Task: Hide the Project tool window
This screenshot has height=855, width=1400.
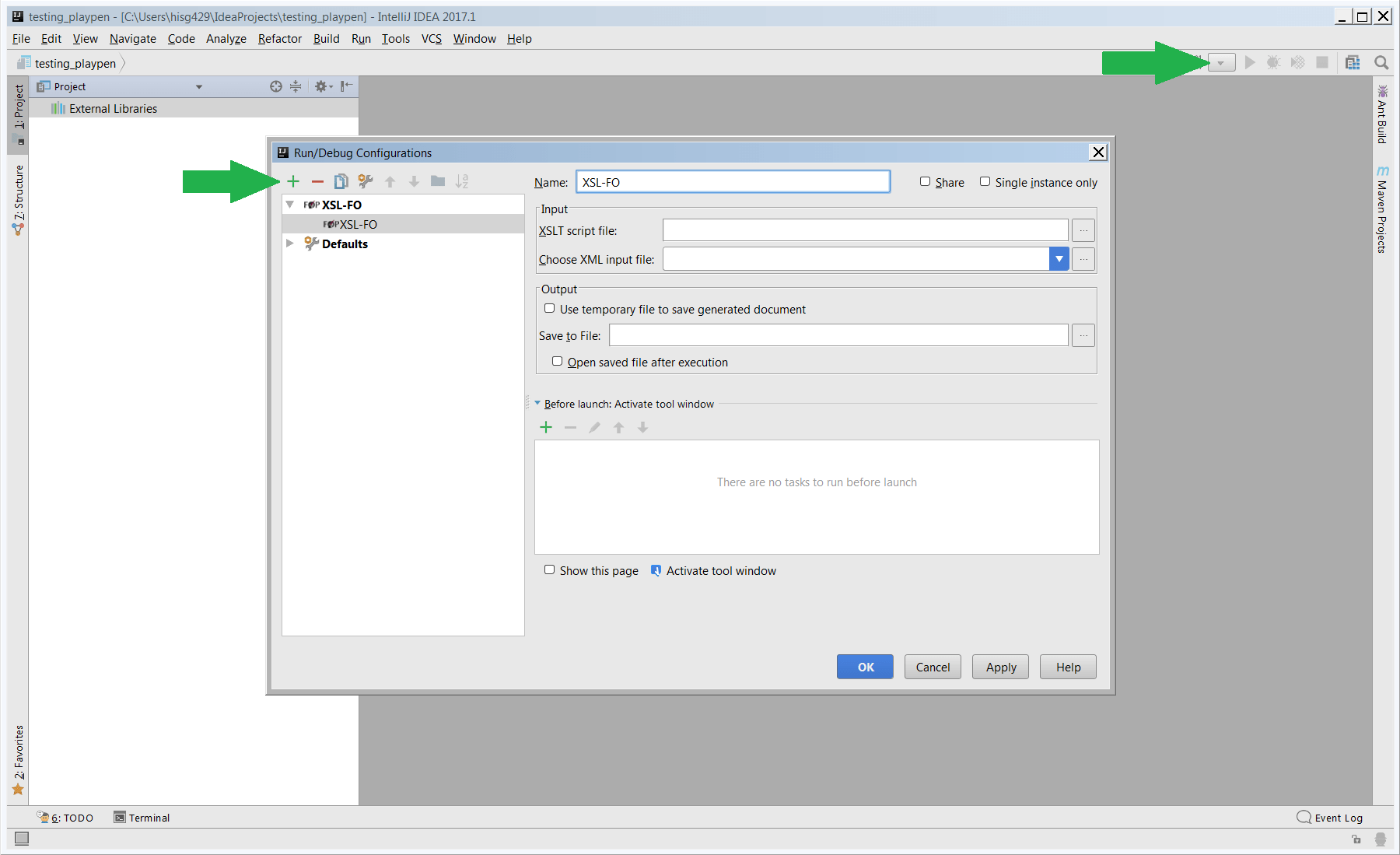Action: click(x=346, y=86)
